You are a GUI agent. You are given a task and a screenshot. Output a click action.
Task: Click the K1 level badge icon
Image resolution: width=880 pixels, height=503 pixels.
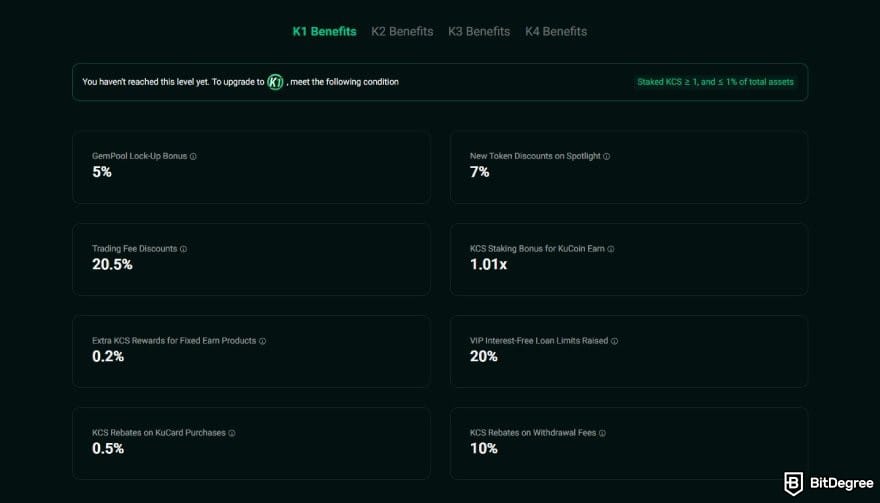tap(275, 82)
